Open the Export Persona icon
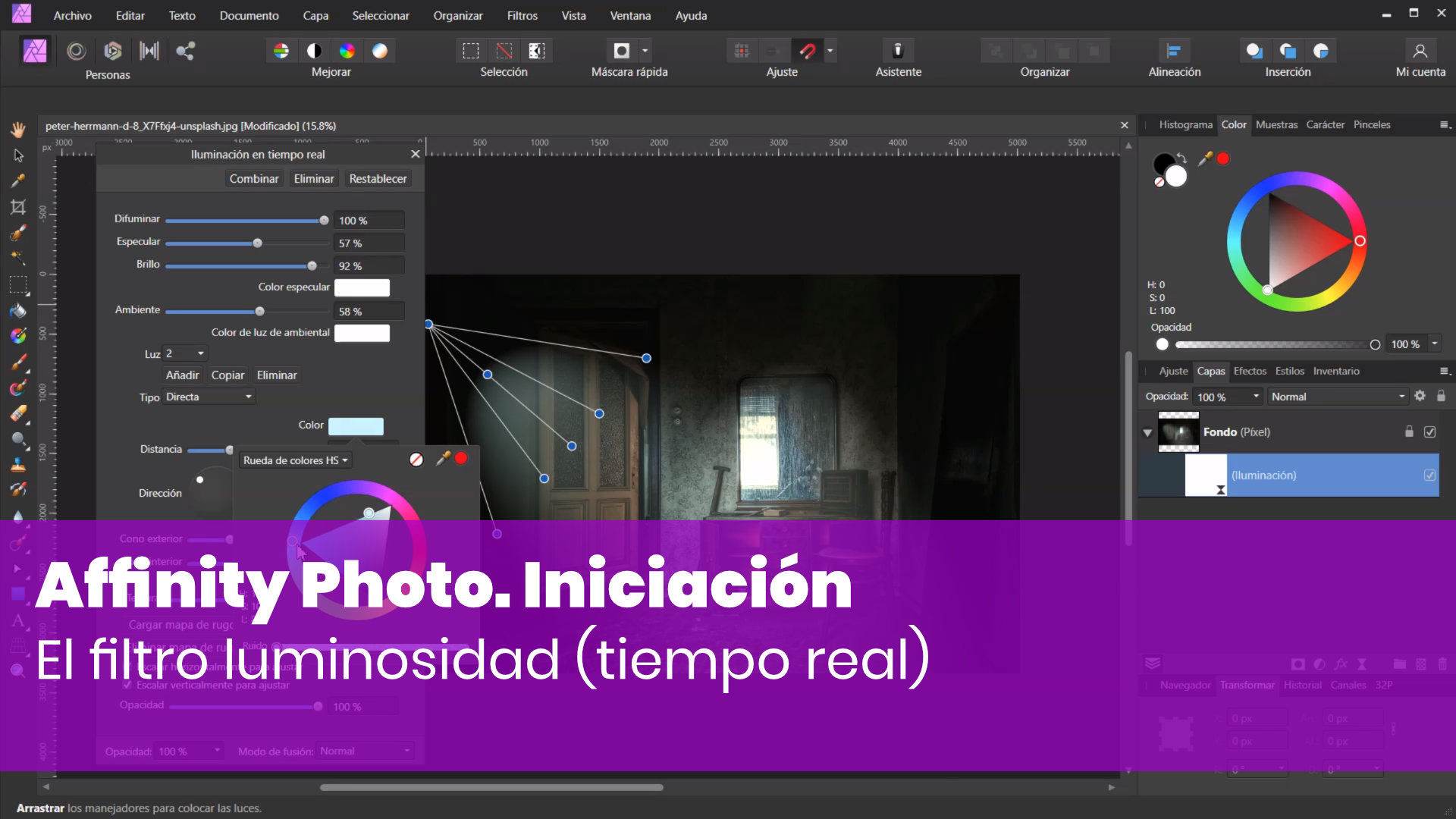 (x=186, y=51)
